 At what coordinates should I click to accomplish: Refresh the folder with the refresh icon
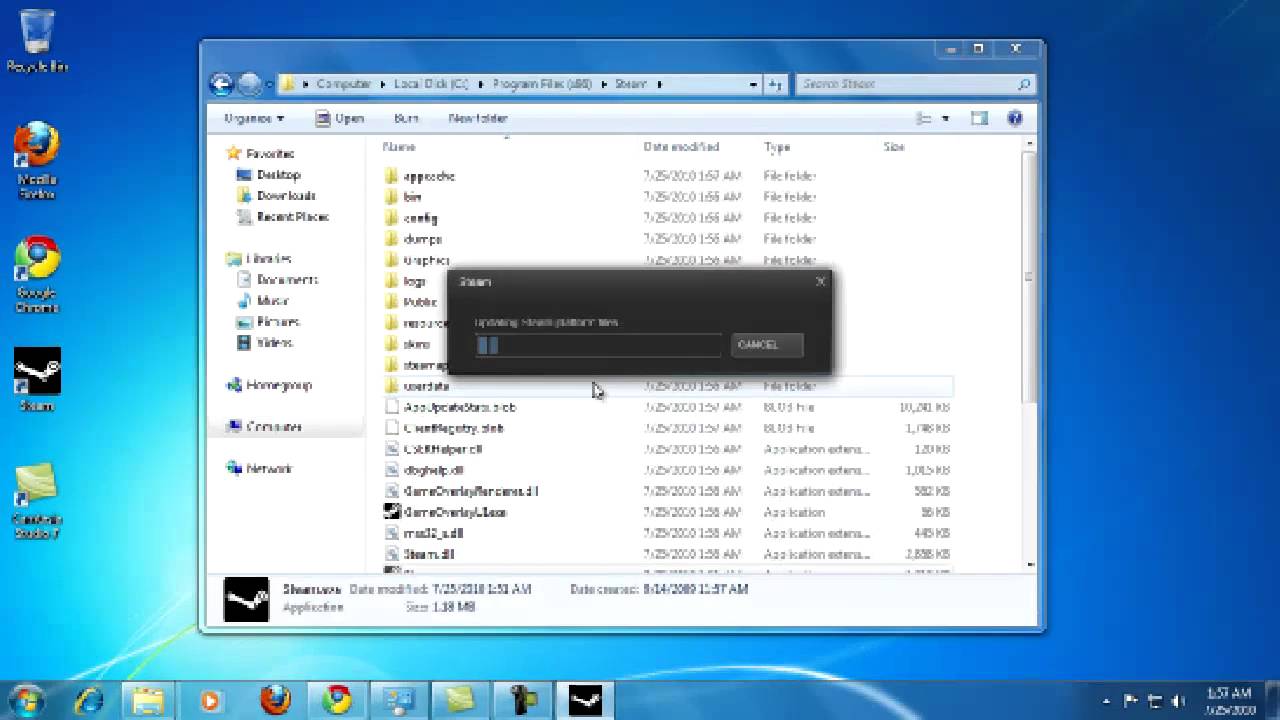click(776, 84)
